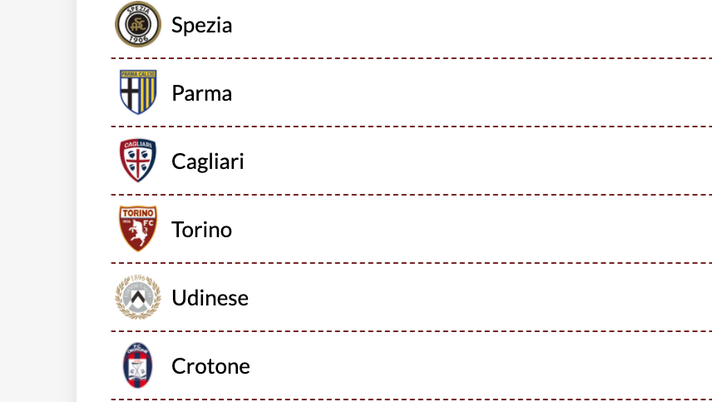Select the Udinese laurel wreath logo
The image size is (712, 402).
click(138, 297)
